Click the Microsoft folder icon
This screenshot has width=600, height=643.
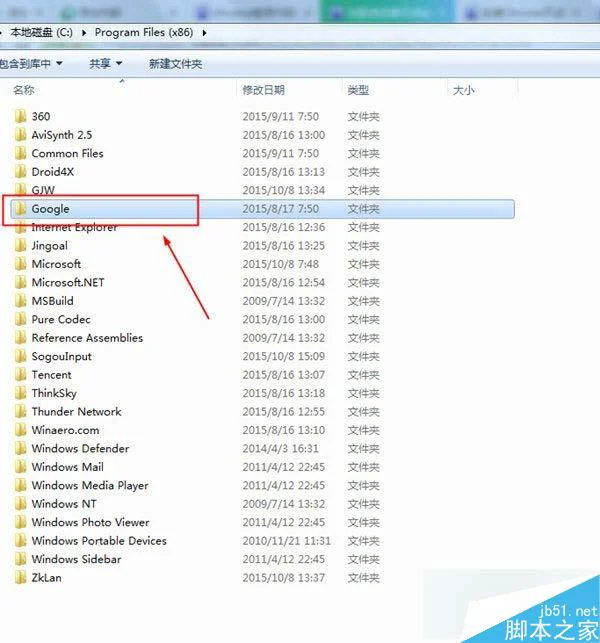[20, 264]
